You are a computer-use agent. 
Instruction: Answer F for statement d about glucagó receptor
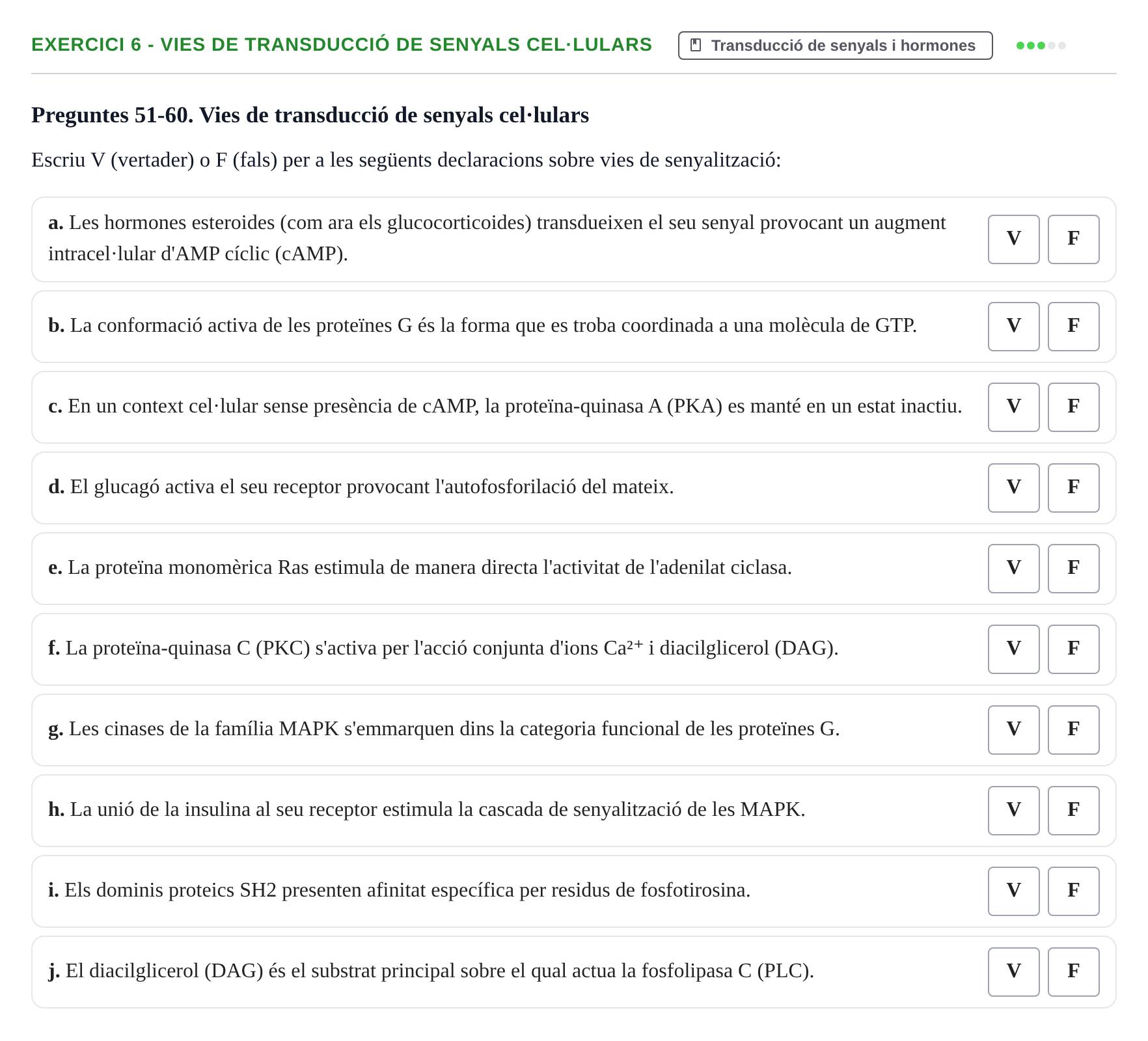pos(1073,488)
